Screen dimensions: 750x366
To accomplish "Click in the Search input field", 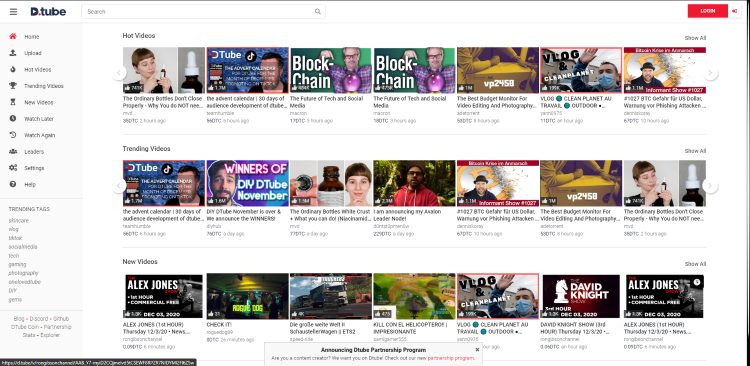I will pyautogui.click(x=198, y=11).
